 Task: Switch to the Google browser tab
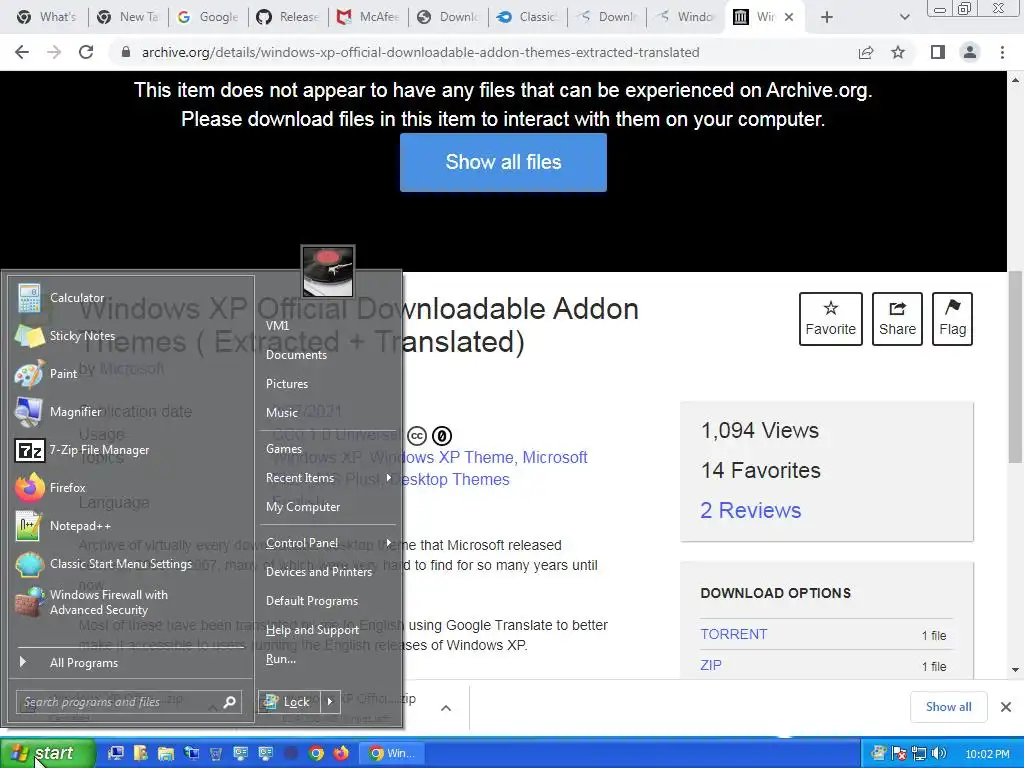tap(208, 17)
